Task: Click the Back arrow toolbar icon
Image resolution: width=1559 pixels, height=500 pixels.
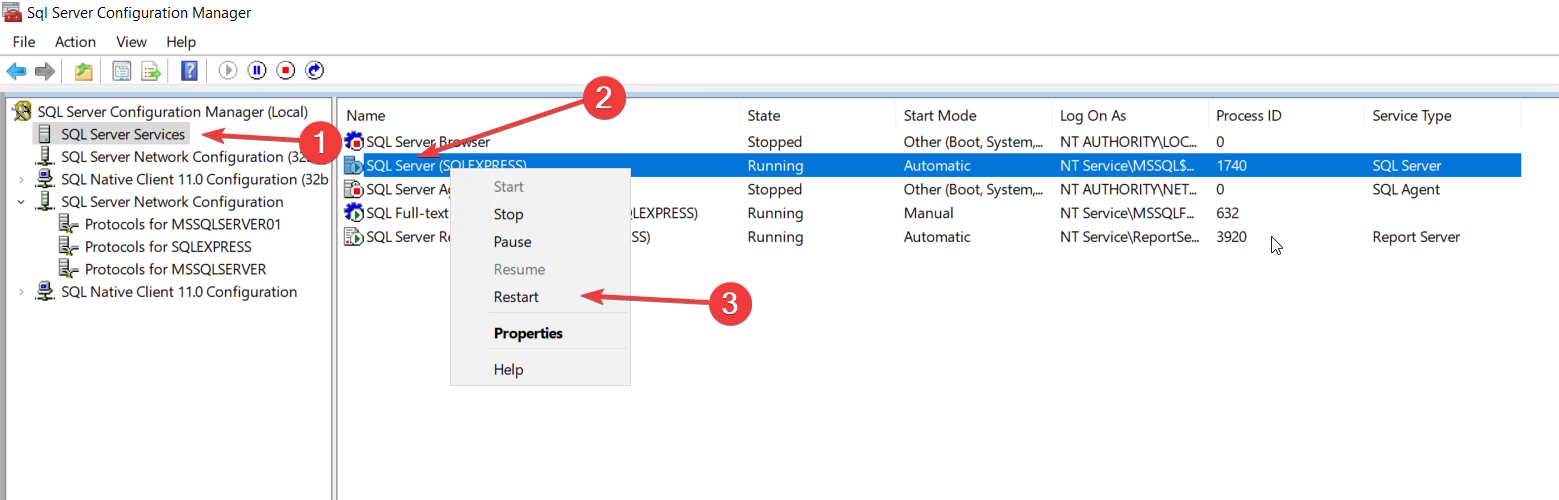Action: tap(16, 71)
